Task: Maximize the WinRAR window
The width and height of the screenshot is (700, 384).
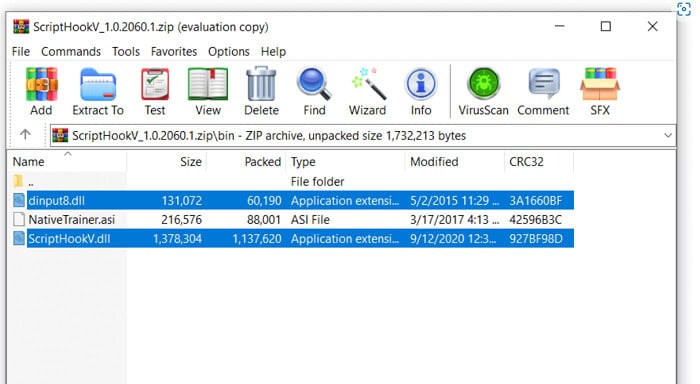Action: (606, 26)
